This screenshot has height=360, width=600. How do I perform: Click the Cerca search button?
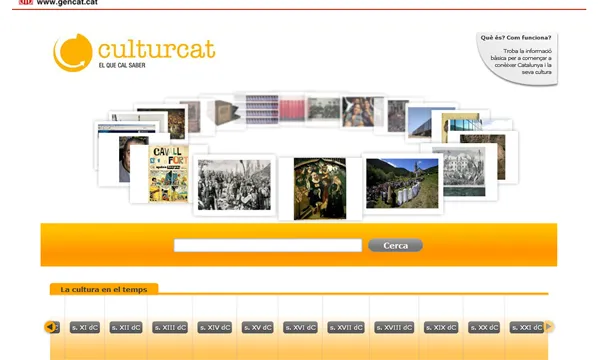[x=395, y=245]
